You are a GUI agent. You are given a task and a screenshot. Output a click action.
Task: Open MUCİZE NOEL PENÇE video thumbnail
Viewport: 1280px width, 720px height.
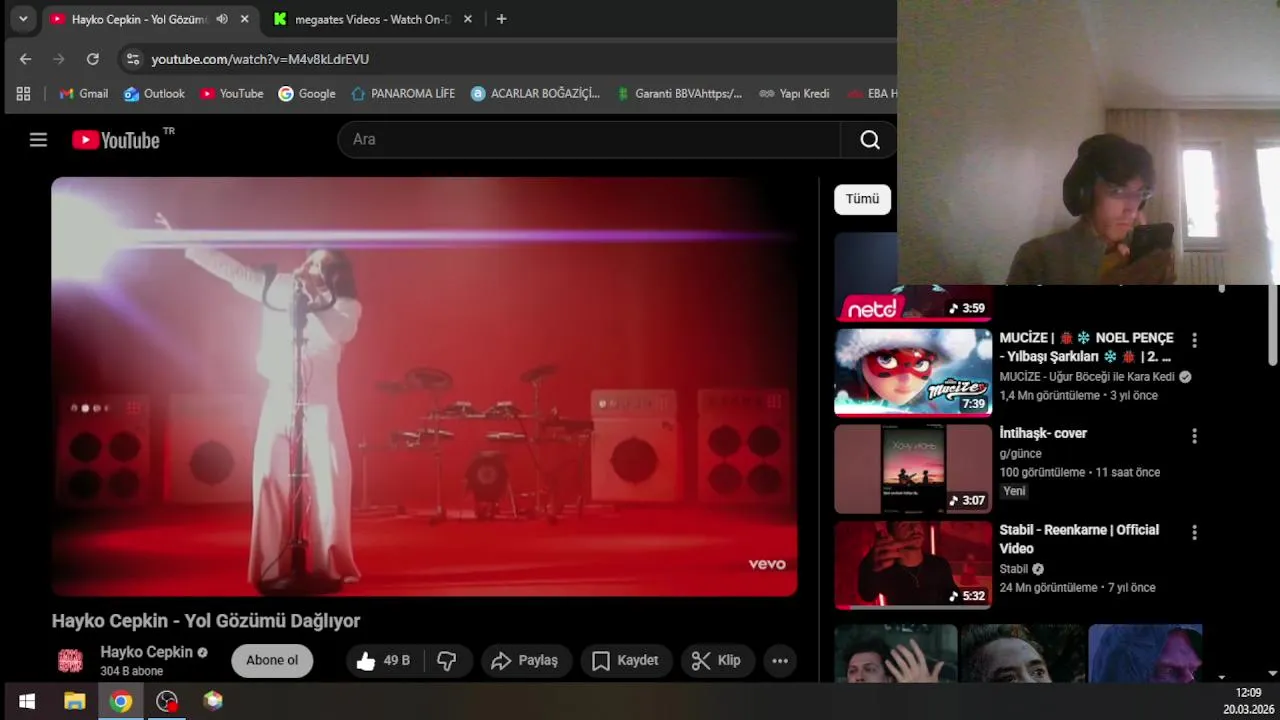pos(913,372)
